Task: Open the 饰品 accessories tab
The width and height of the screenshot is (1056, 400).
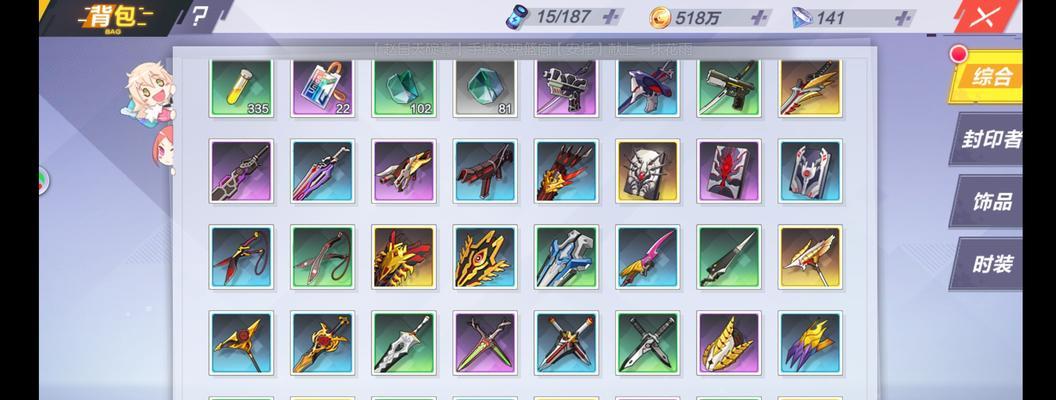Action: (987, 201)
